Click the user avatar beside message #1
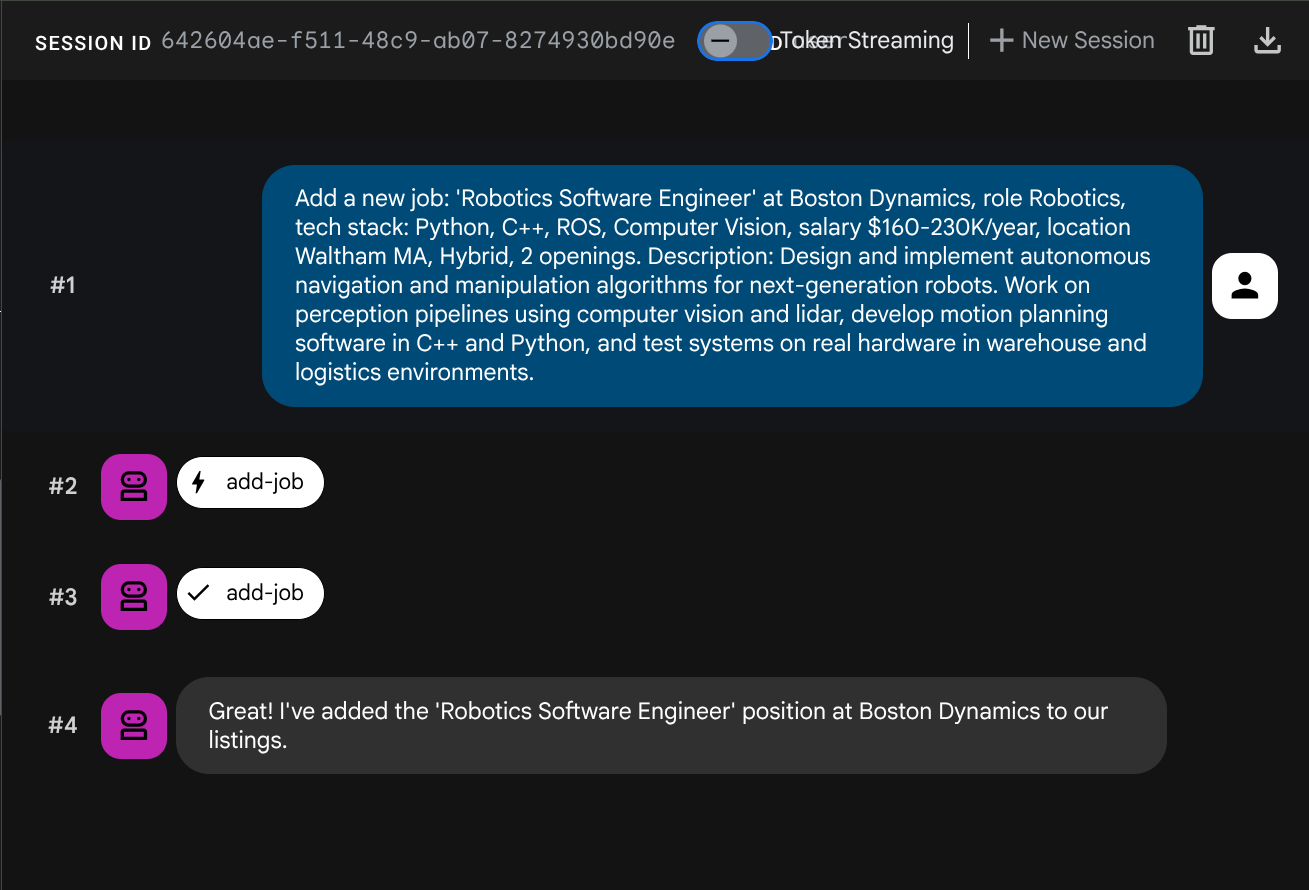 1244,286
